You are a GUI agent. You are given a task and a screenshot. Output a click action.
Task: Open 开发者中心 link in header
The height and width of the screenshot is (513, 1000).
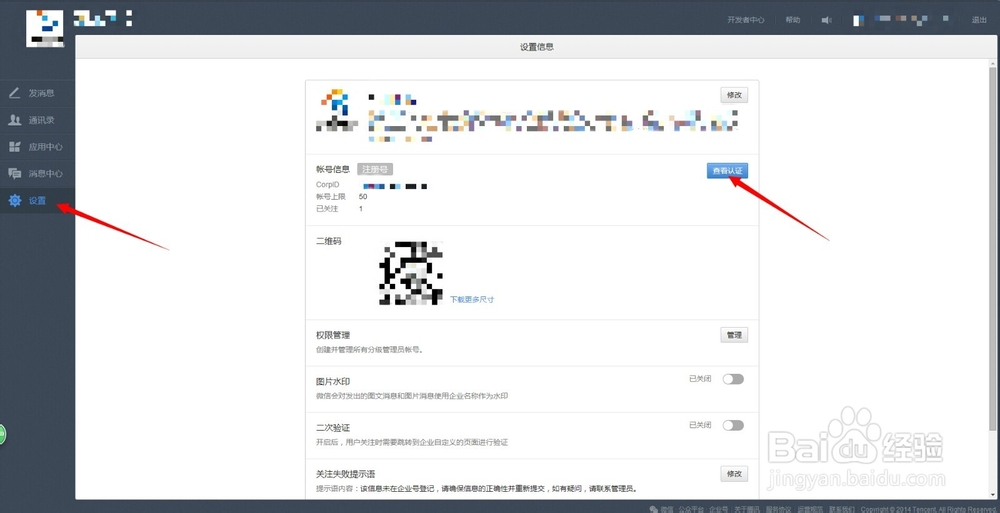746,20
